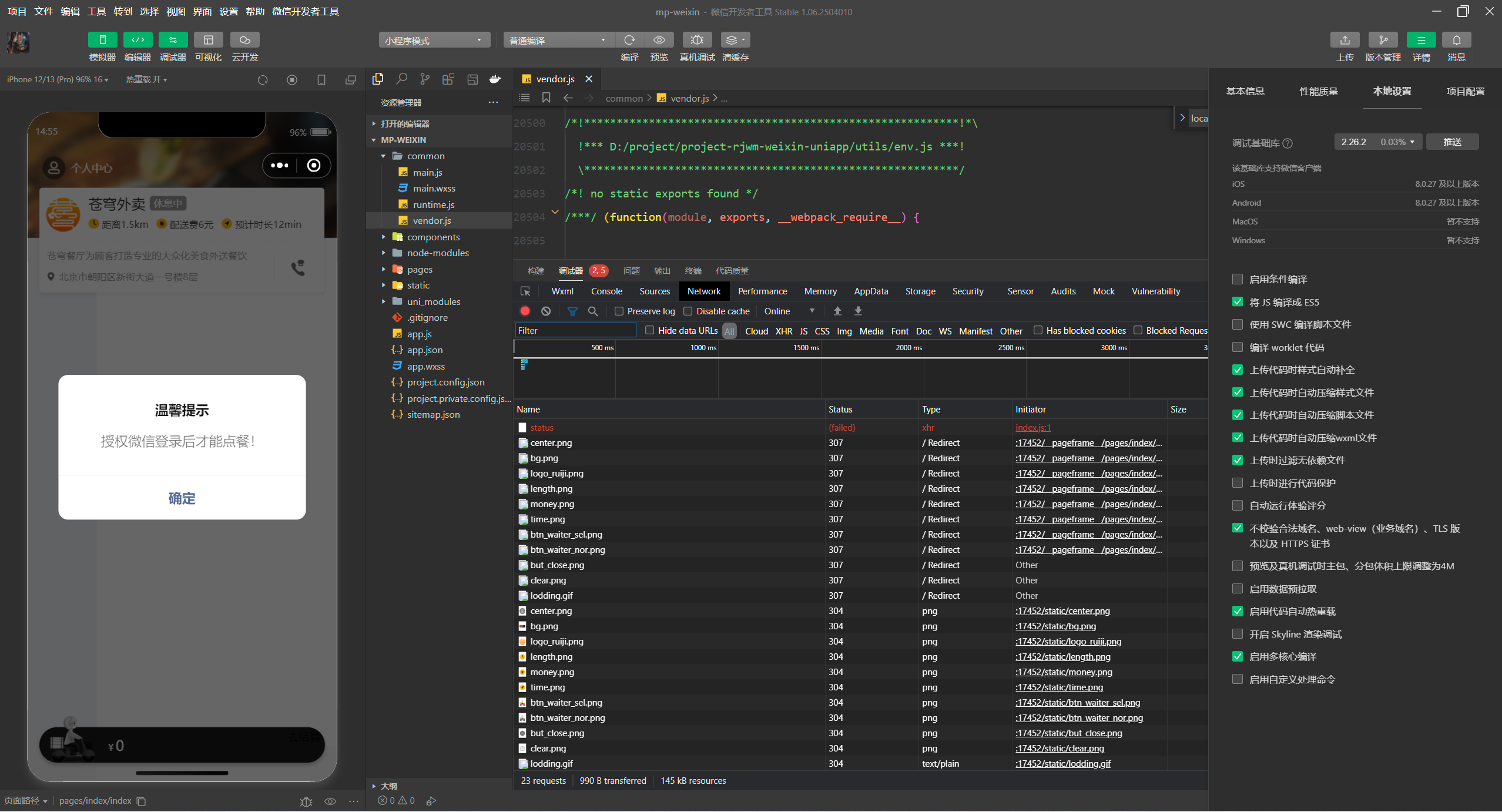Open the search icon in the explorer sidebar

(x=401, y=79)
